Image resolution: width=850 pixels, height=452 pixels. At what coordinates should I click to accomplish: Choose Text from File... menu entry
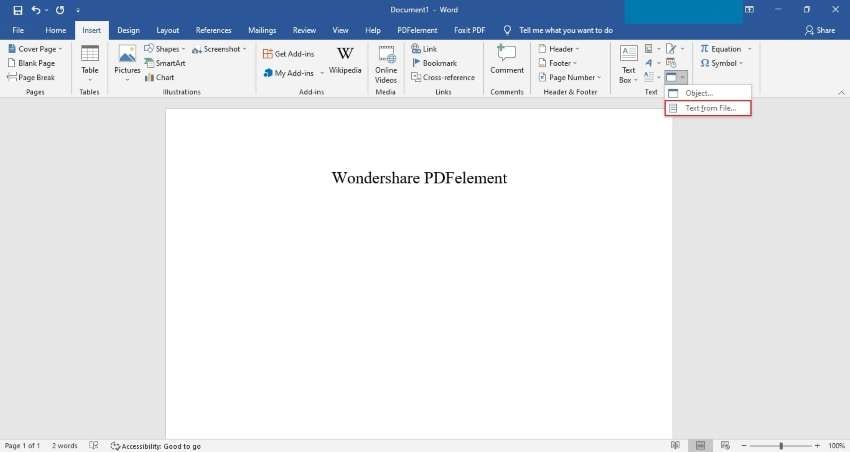[x=708, y=108]
